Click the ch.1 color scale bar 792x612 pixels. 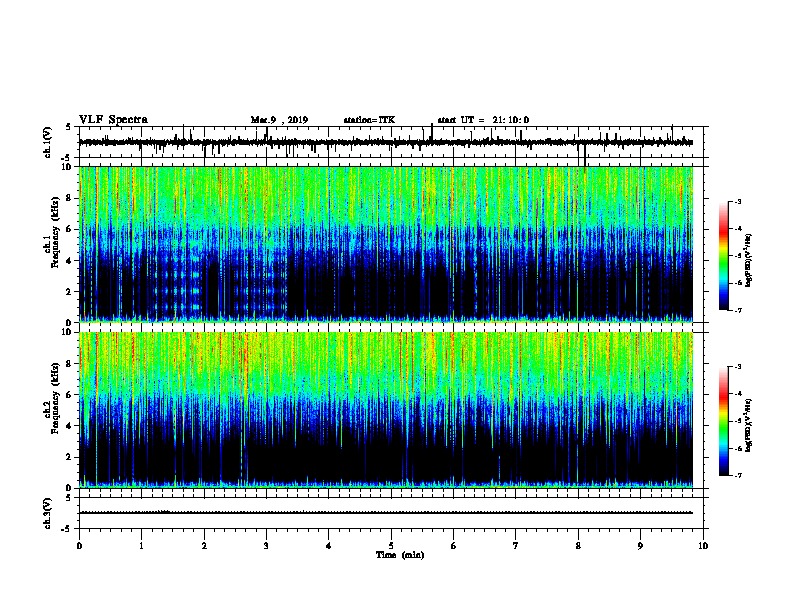click(x=724, y=256)
